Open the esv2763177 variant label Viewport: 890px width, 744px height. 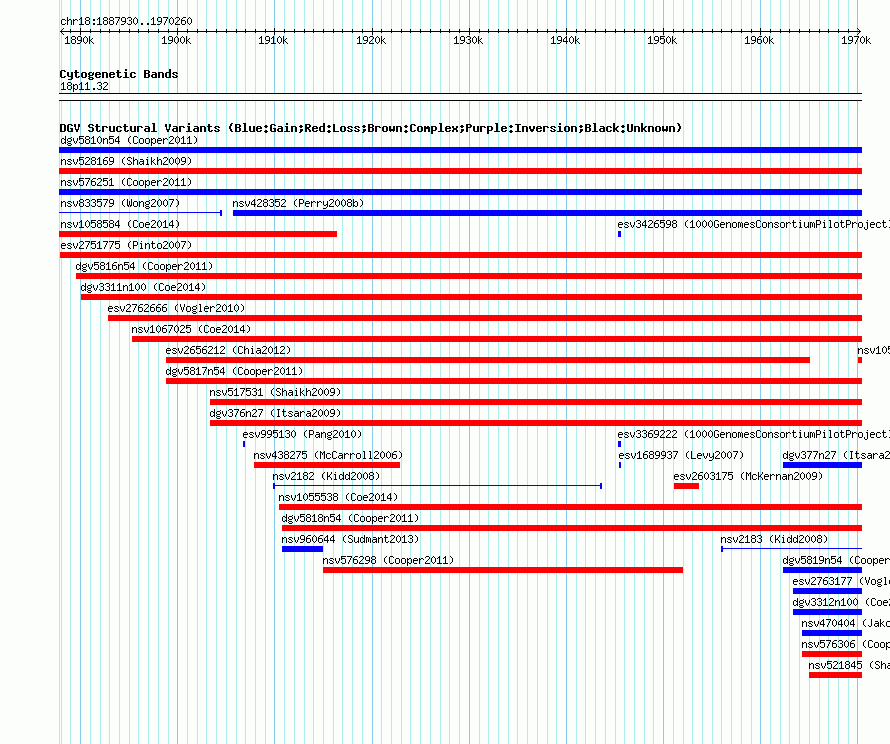[x=841, y=581]
